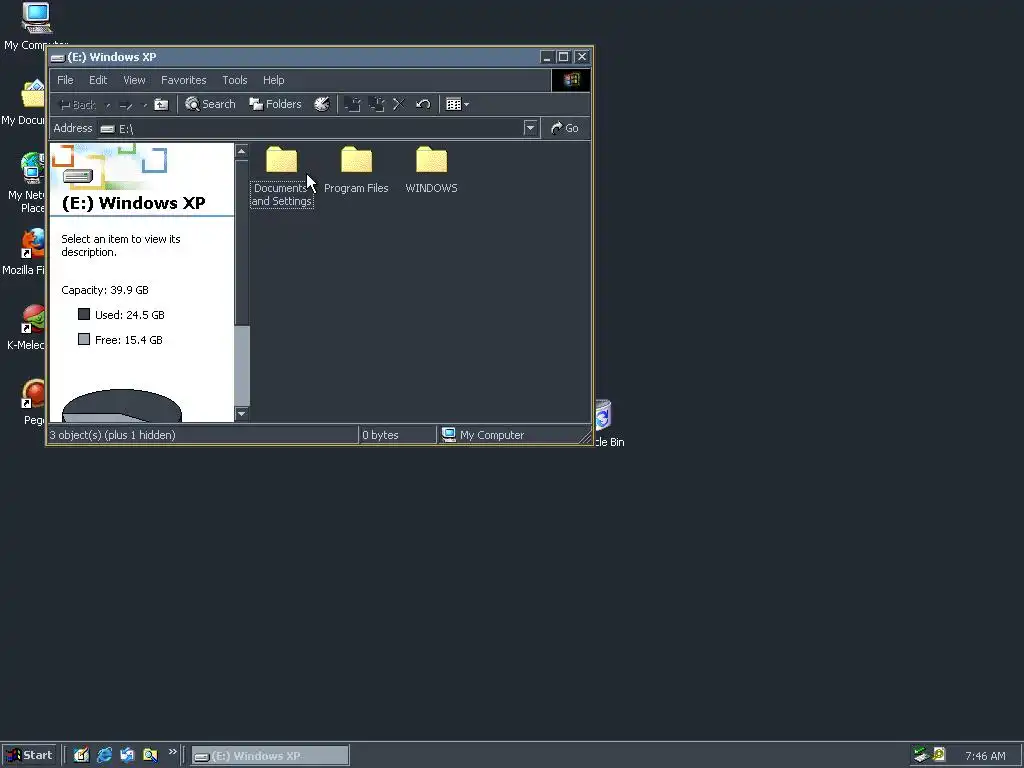Click the drive icon in Address field

(108, 129)
